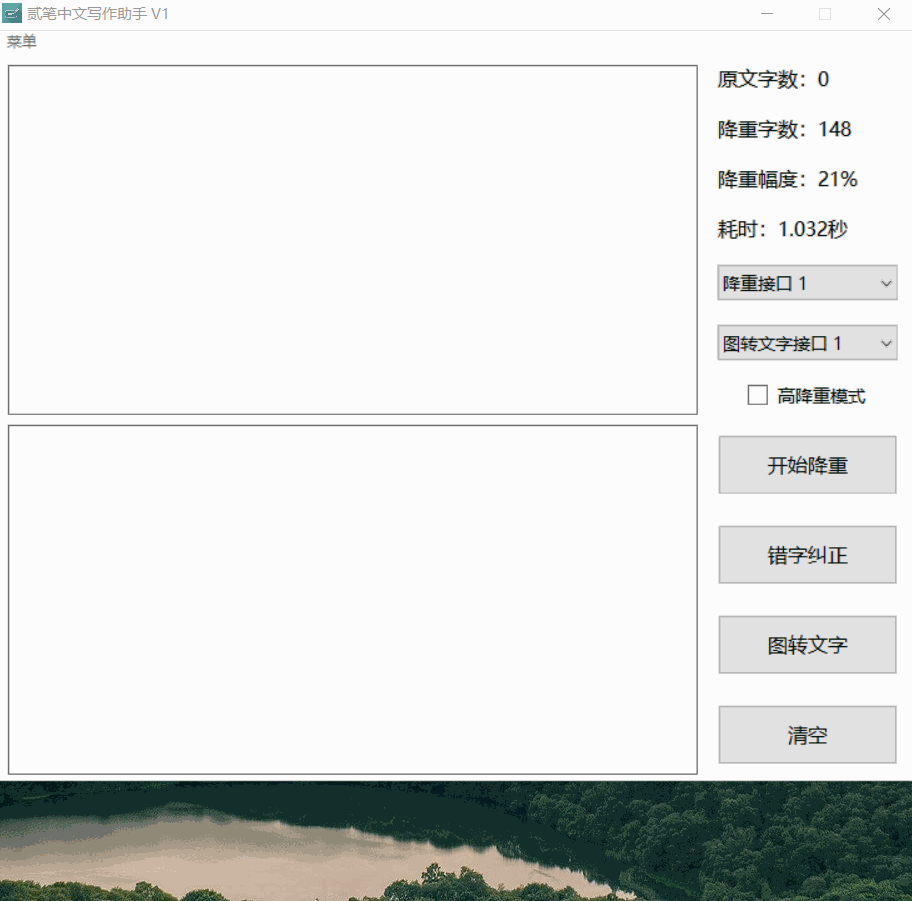Screen dimensions: 912x901
Task: Click the 高降重模式 label text
Action: (821, 396)
